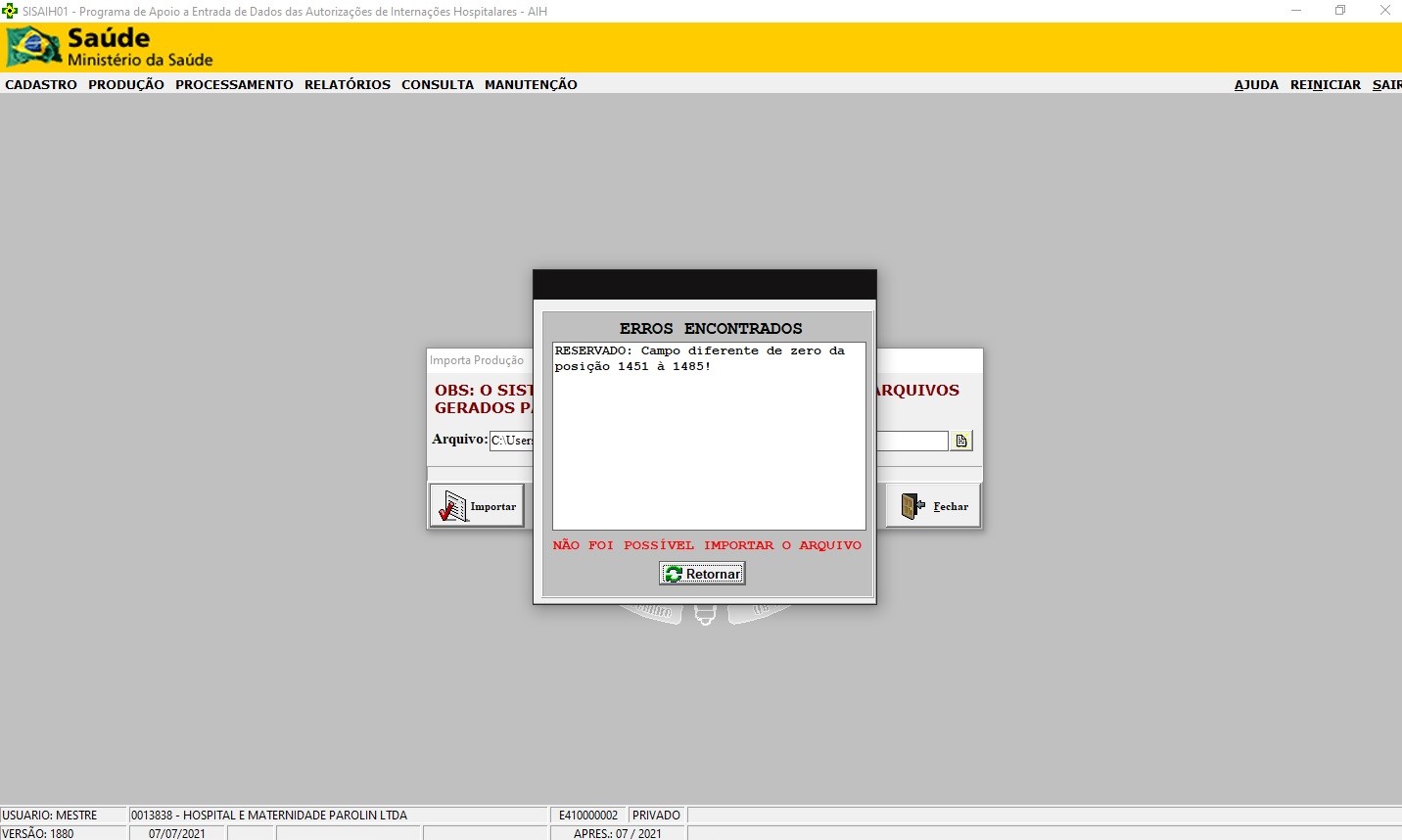Click the PRIVADO status bar field
The width and height of the screenshot is (1402, 840).
(x=656, y=816)
